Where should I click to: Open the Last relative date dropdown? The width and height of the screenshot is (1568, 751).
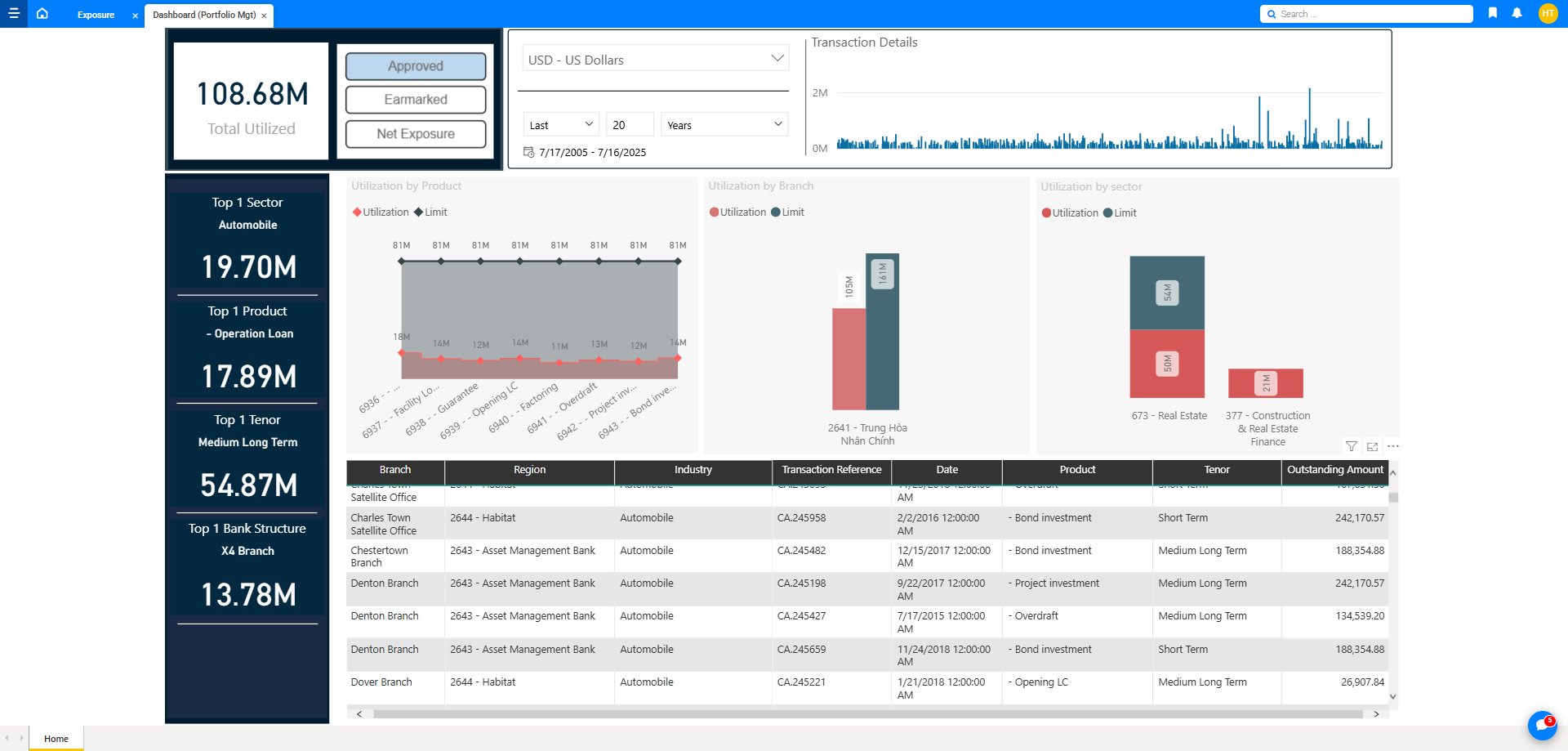[561, 125]
